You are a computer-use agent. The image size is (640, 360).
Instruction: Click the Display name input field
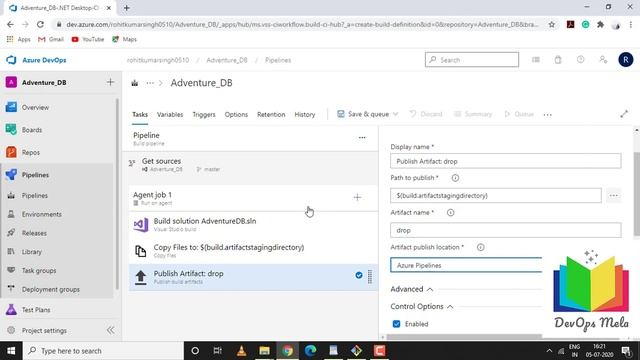(x=506, y=161)
